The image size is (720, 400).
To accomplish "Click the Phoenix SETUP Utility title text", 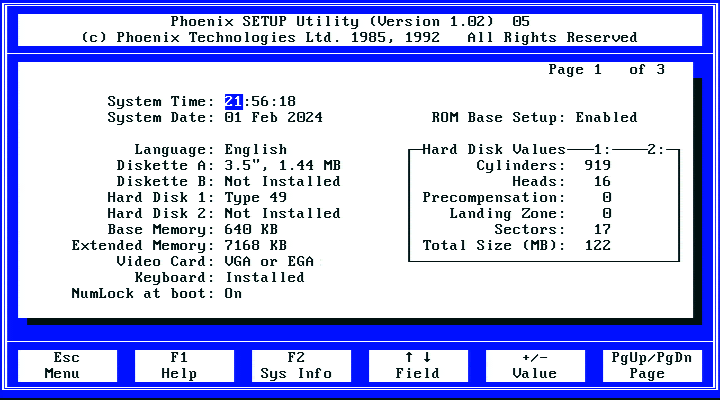I will tap(350, 22).
